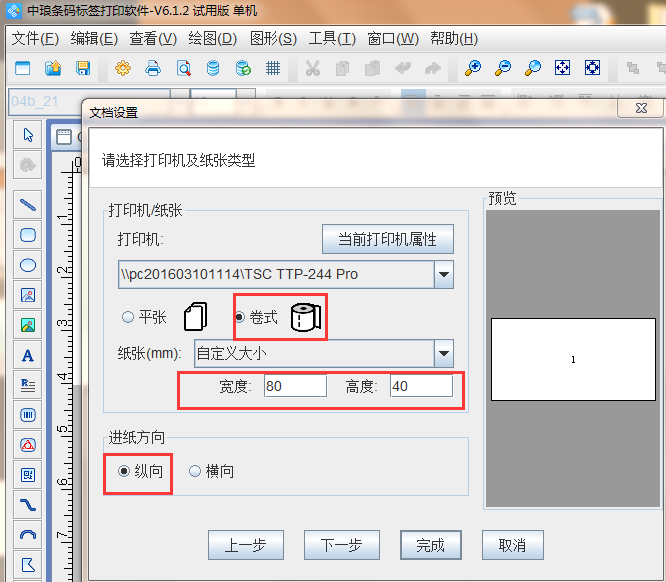Screen dimensions: 666x582
Task: Expand the printer selection dropdown
Action: [443, 274]
